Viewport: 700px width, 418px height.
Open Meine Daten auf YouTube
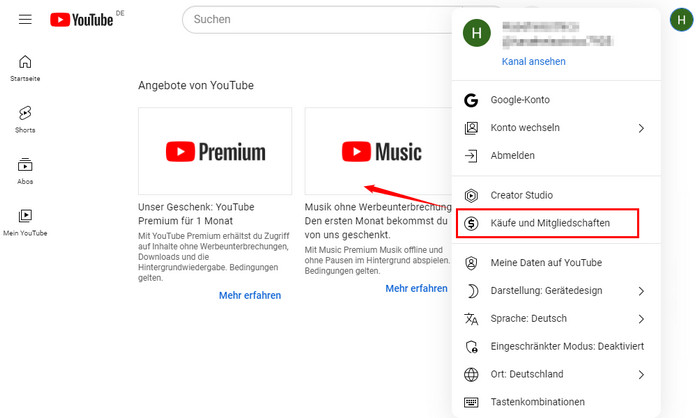pos(556,263)
